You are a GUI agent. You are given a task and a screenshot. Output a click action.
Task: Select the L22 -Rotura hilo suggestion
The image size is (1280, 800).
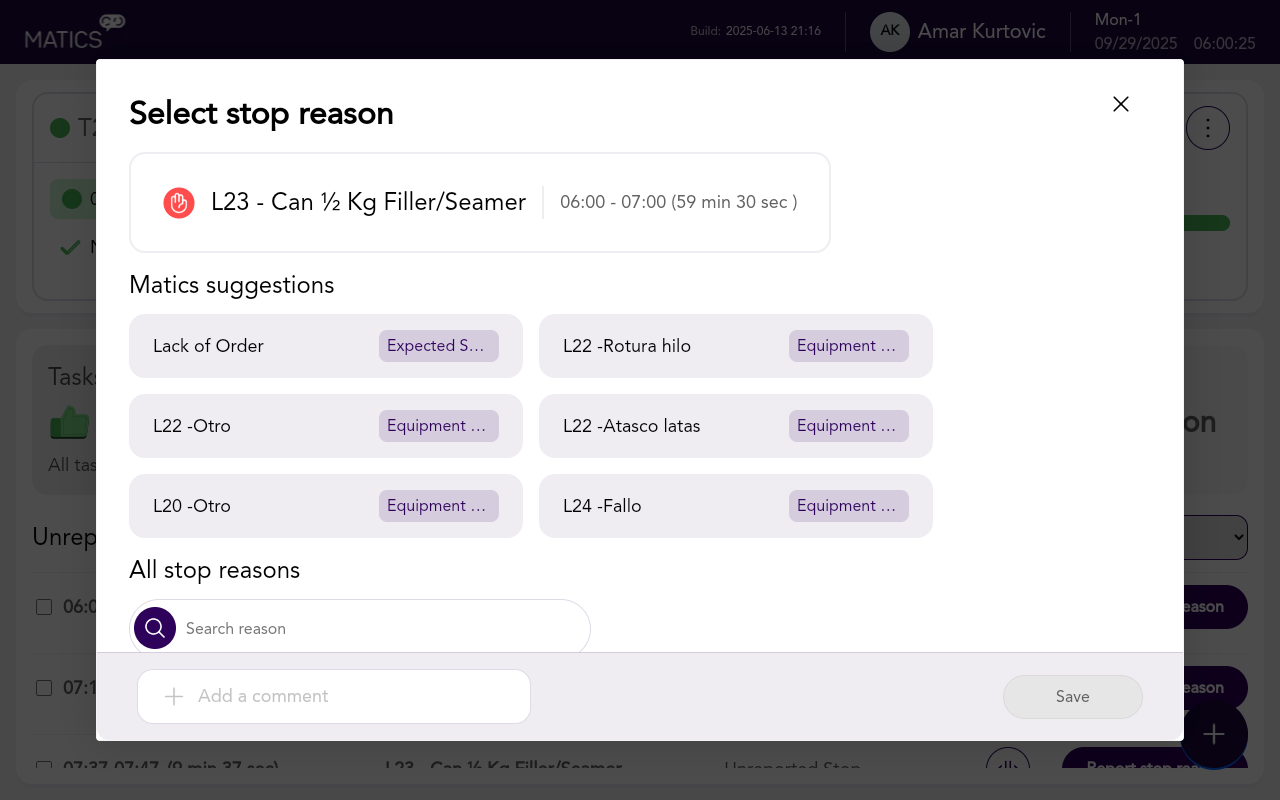[735, 346]
